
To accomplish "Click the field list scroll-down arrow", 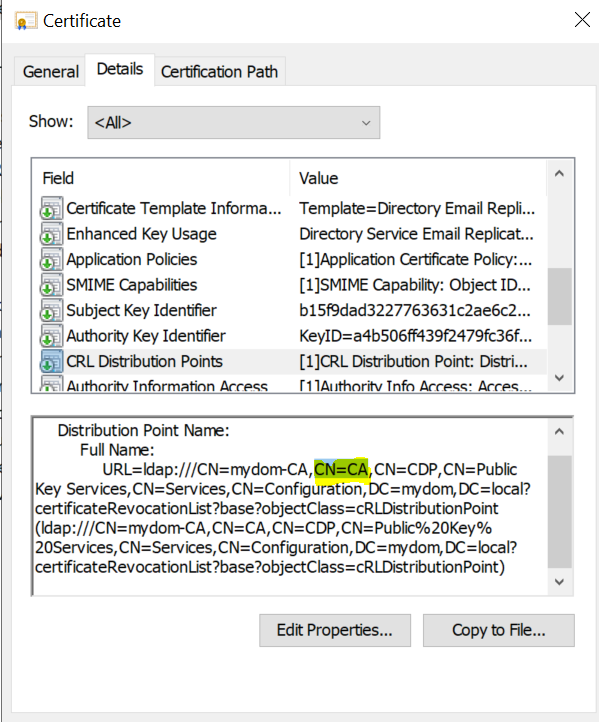I will 559,378.
